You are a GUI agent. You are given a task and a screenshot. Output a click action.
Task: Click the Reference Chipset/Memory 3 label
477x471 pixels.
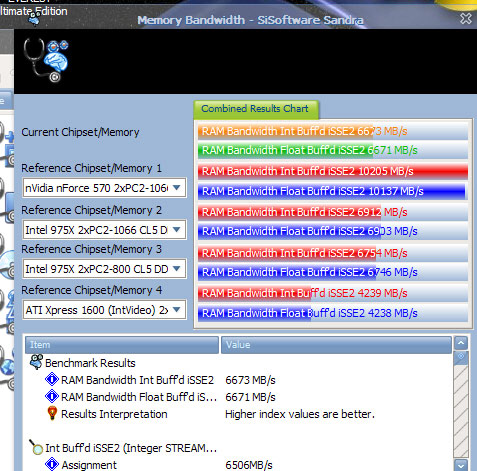point(91,249)
